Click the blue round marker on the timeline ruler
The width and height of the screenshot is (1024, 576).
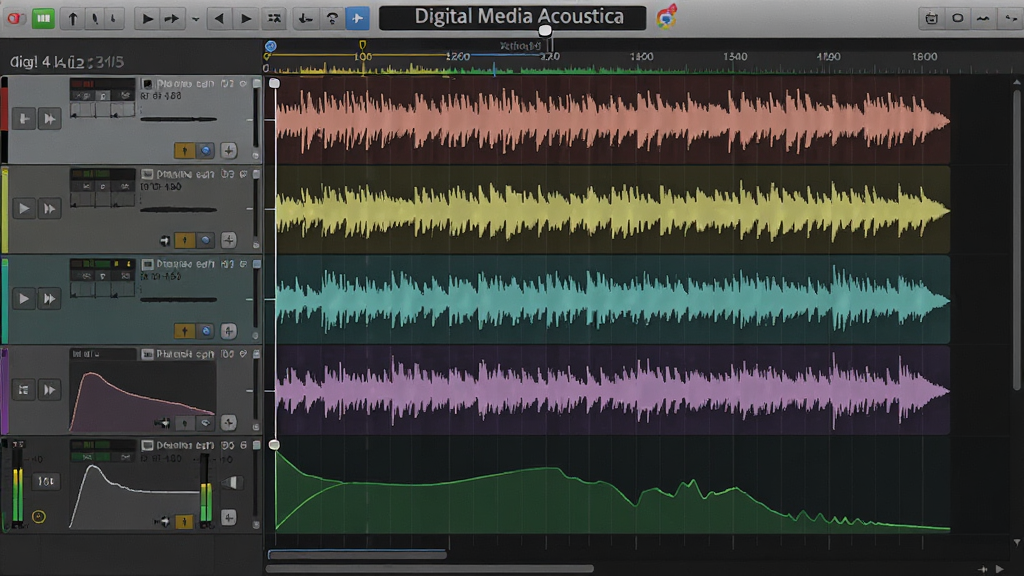pos(270,46)
